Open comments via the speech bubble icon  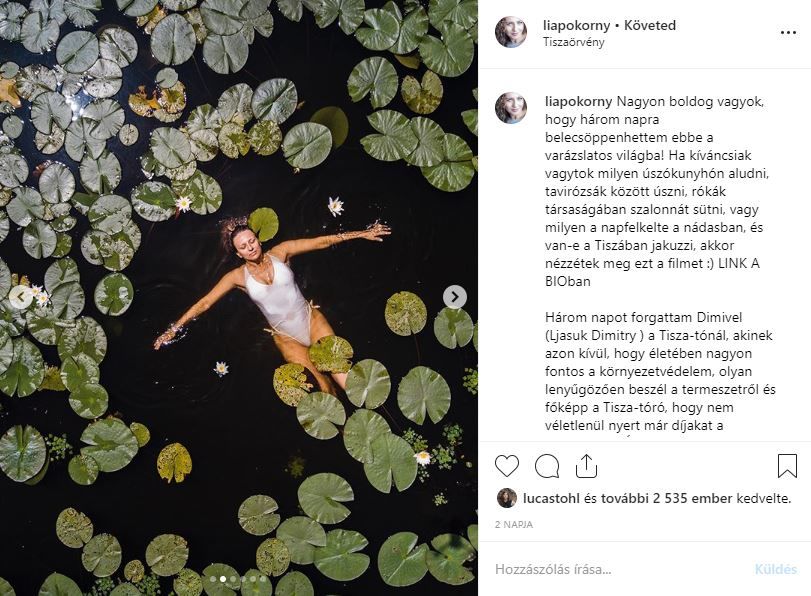[x=547, y=466]
